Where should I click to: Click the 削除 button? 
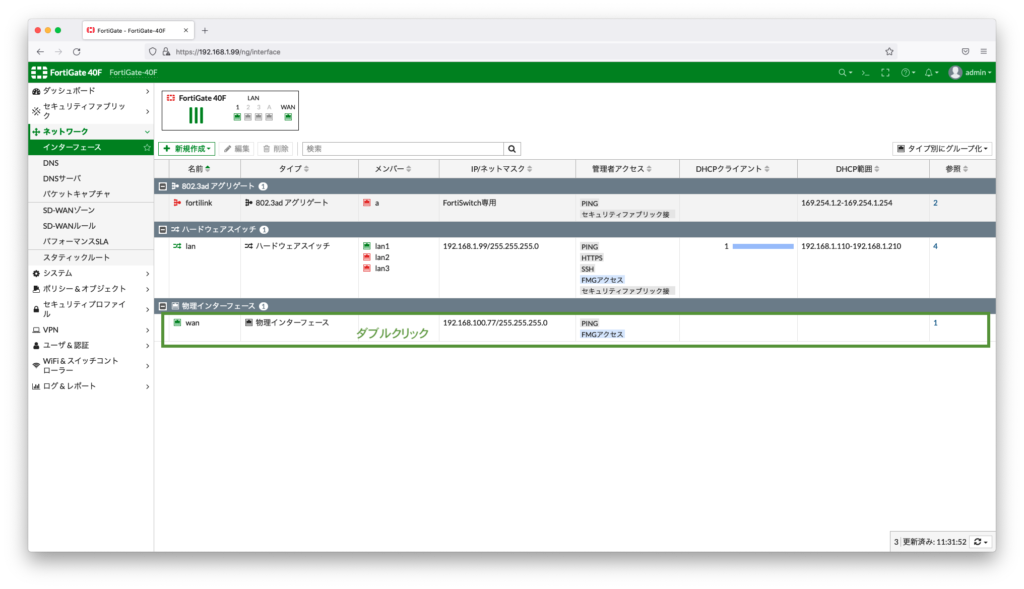coord(275,149)
